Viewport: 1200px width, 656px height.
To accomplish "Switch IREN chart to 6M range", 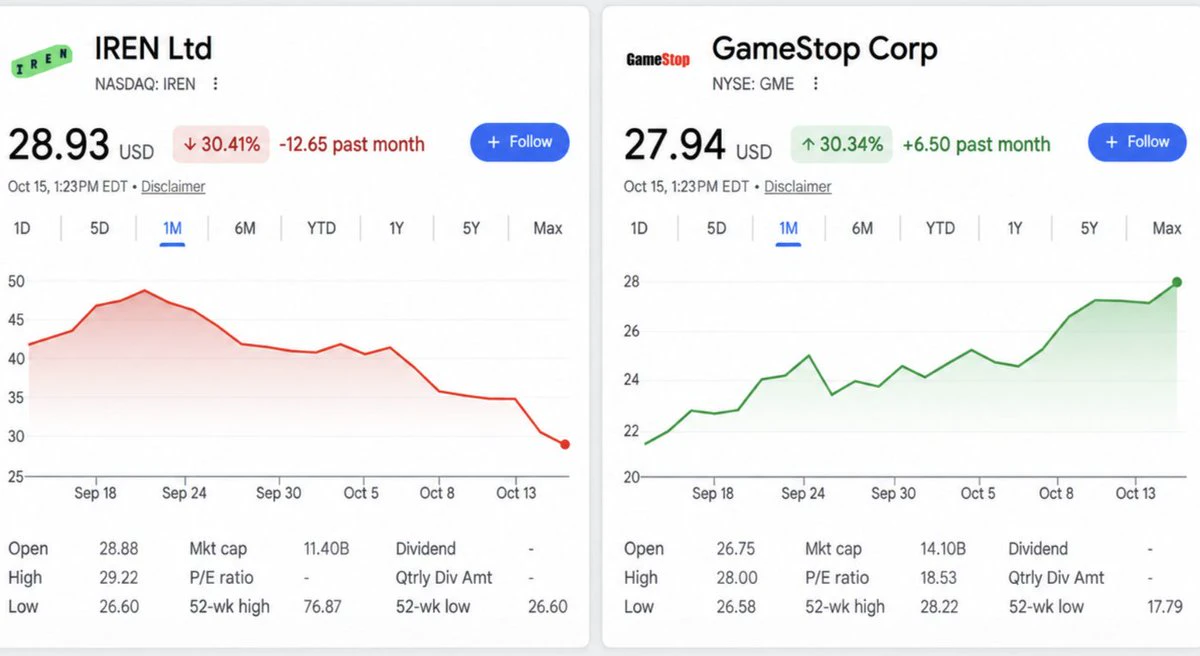I will 245,228.
